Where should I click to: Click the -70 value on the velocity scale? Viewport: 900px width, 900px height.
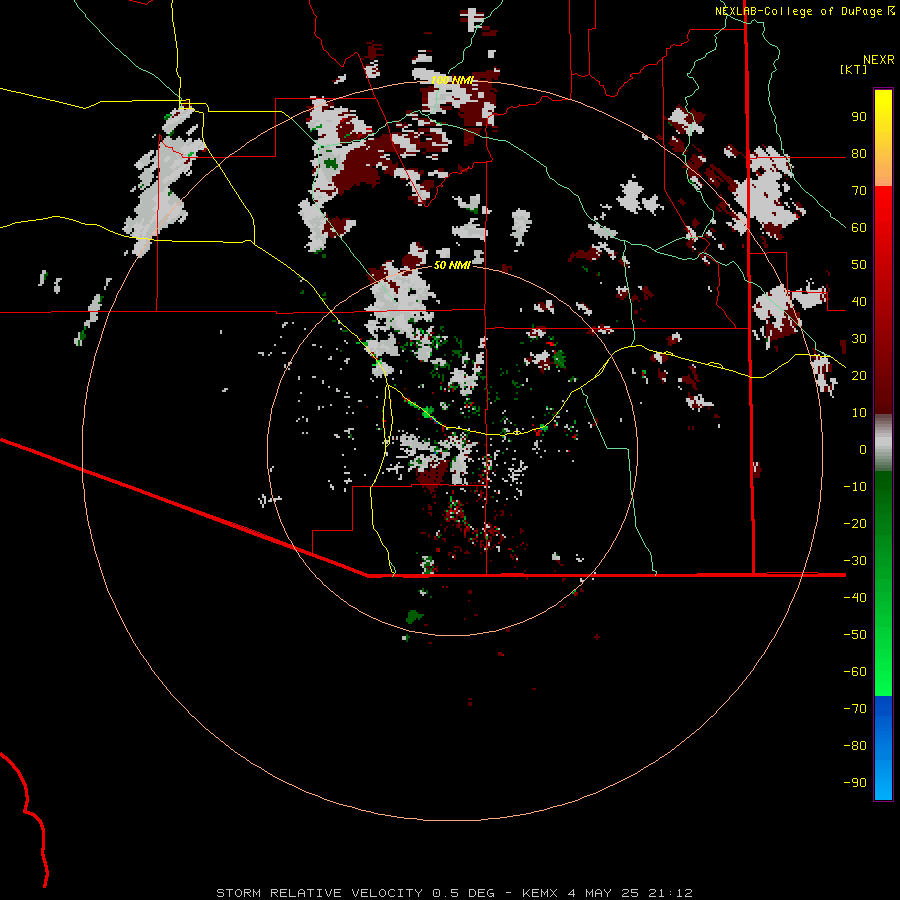pyautogui.click(x=855, y=709)
